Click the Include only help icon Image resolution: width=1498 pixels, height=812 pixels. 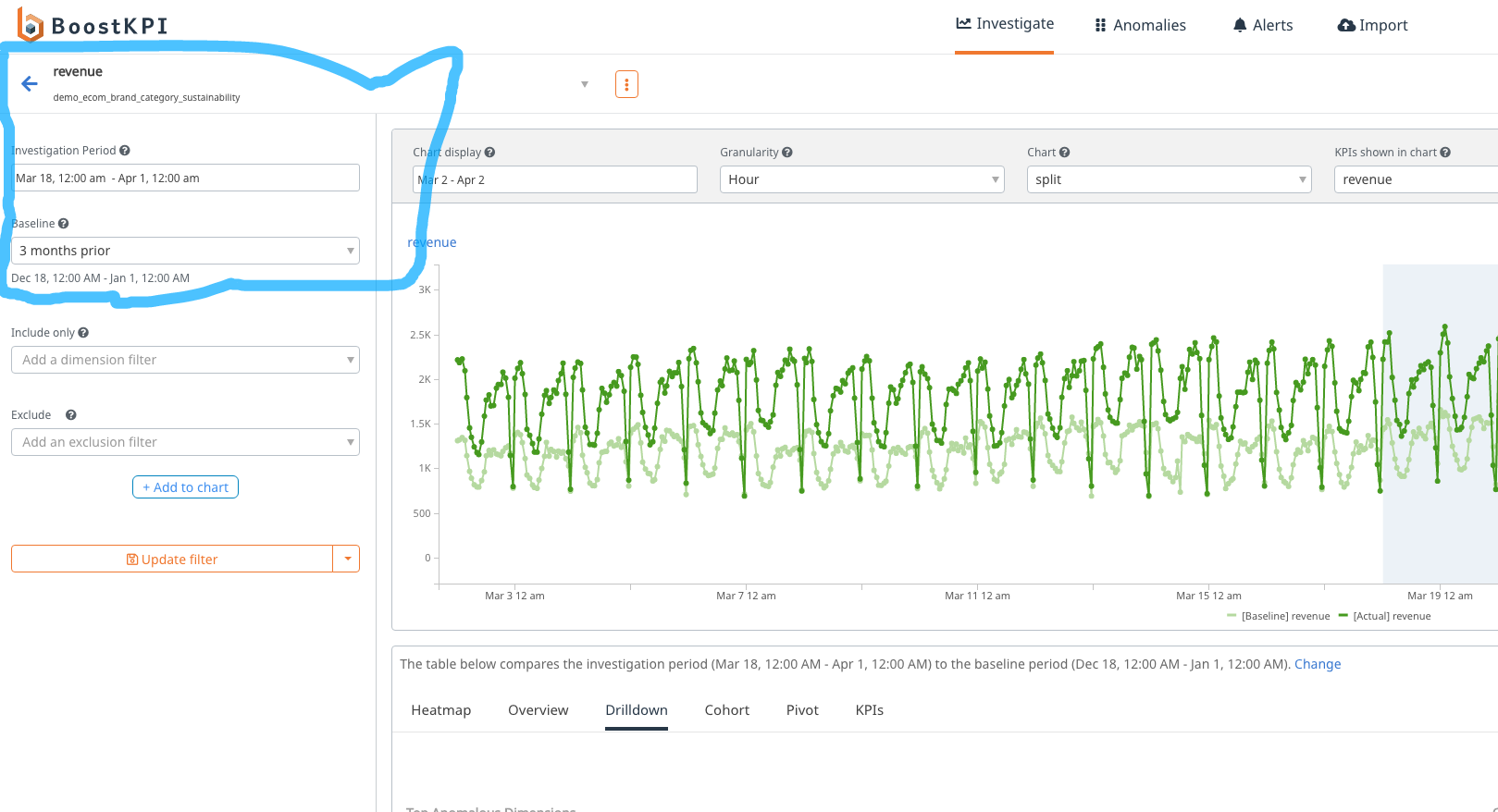click(83, 333)
